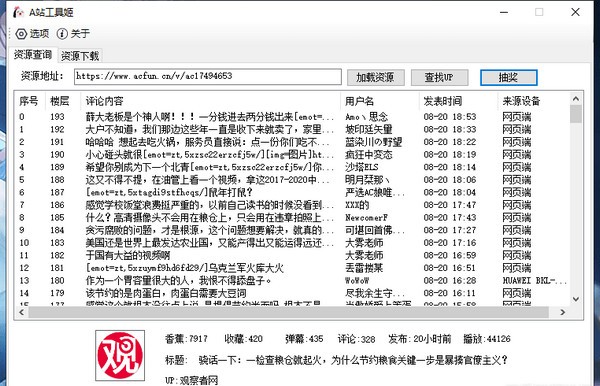Switch to the 资源下载 tab
This screenshot has height=386, width=600.
tap(80, 56)
